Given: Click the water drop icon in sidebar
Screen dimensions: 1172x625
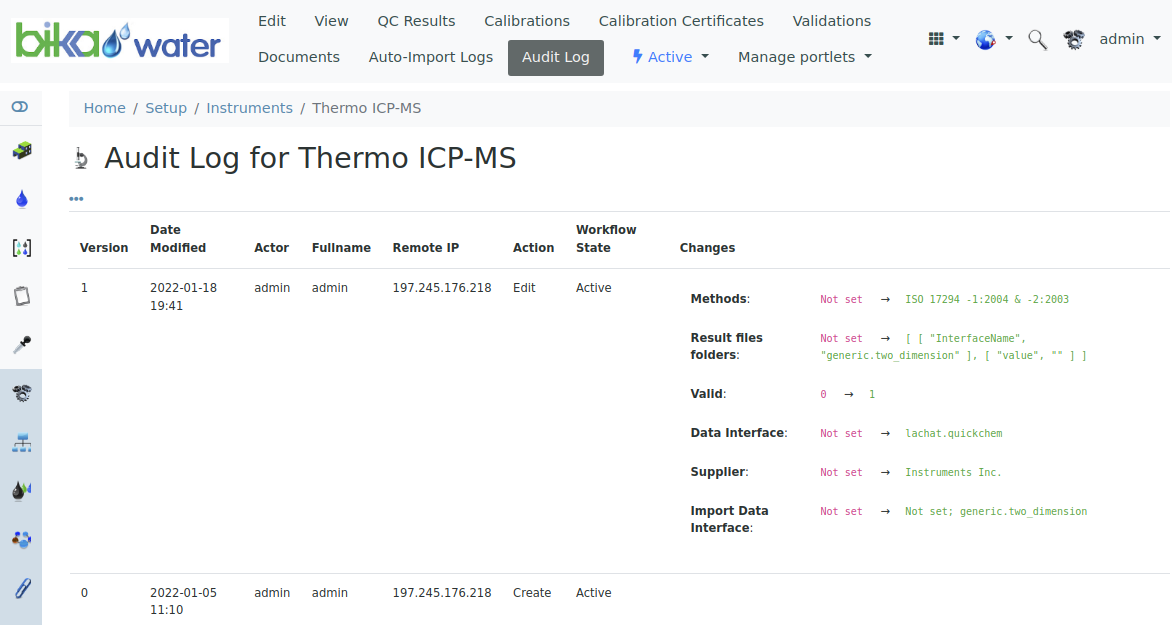Looking at the screenshot, I should coord(21,198).
